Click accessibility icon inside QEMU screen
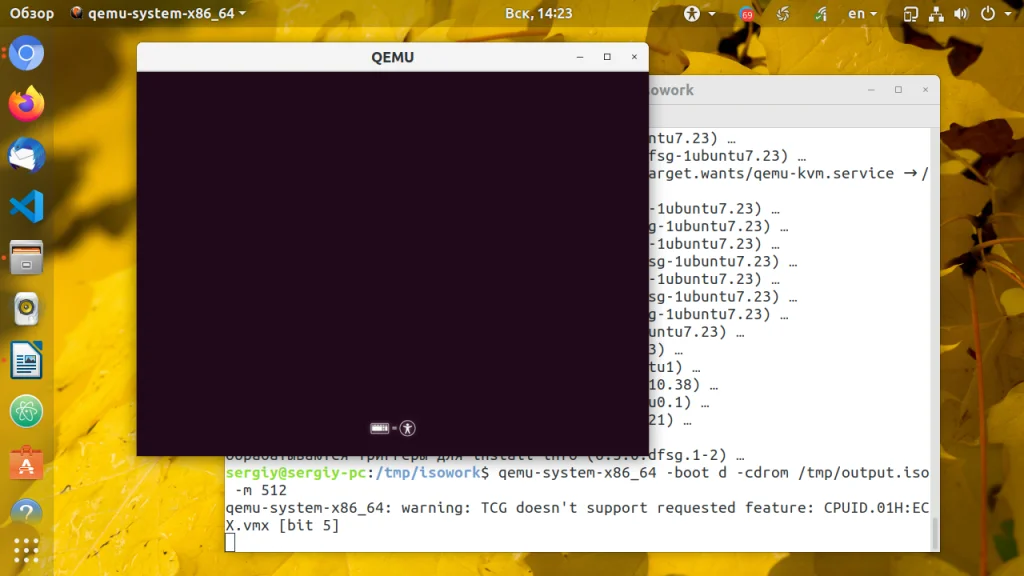 pyautogui.click(x=408, y=428)
